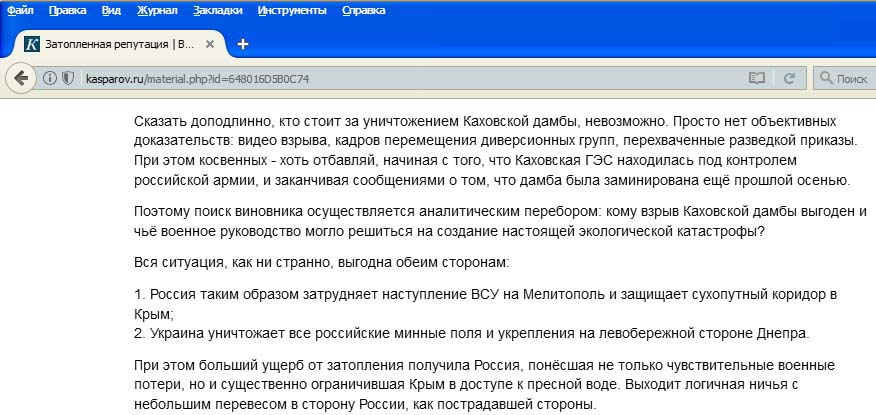Open the Журнал menu
The height and width of the screenshot is (415, 876).
[158, 10]
